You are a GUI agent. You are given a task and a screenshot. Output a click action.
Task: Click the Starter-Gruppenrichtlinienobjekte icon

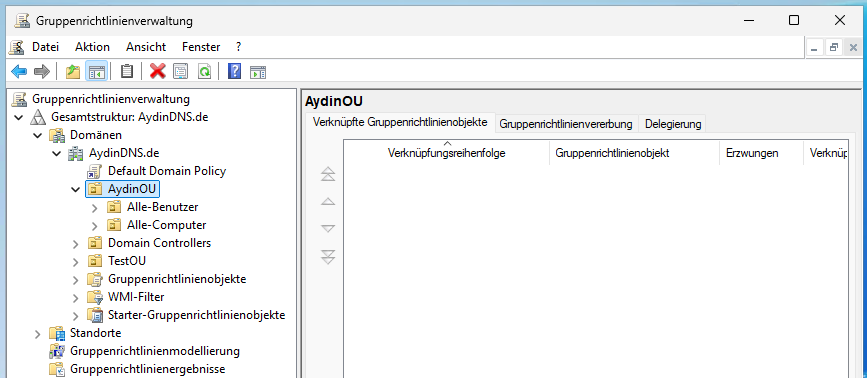click(x=95, y=316)
